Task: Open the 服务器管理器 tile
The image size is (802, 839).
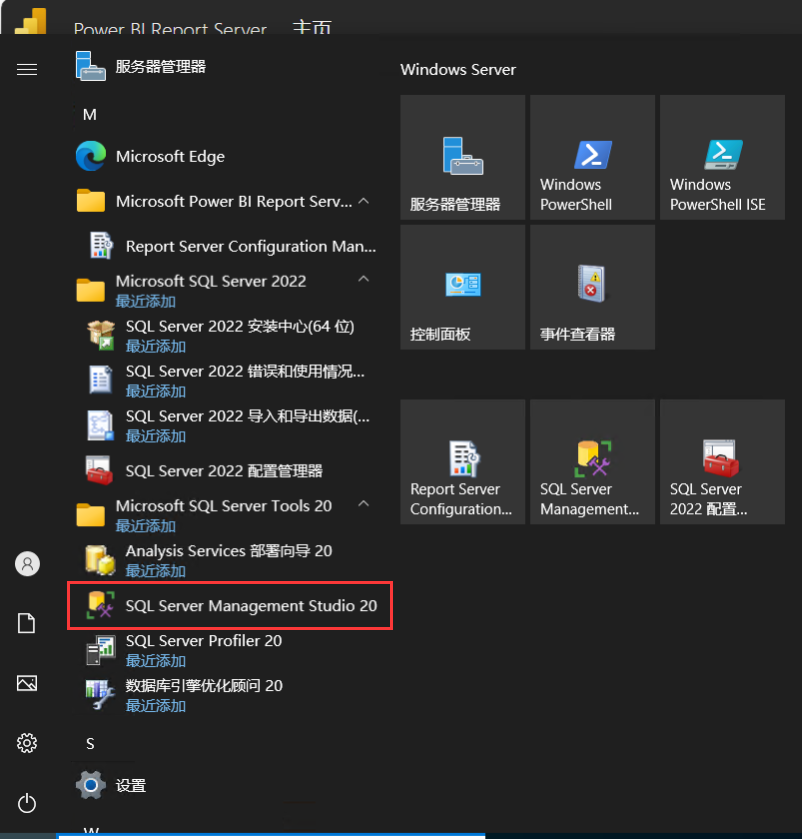Action: click(x=463, y=157)
